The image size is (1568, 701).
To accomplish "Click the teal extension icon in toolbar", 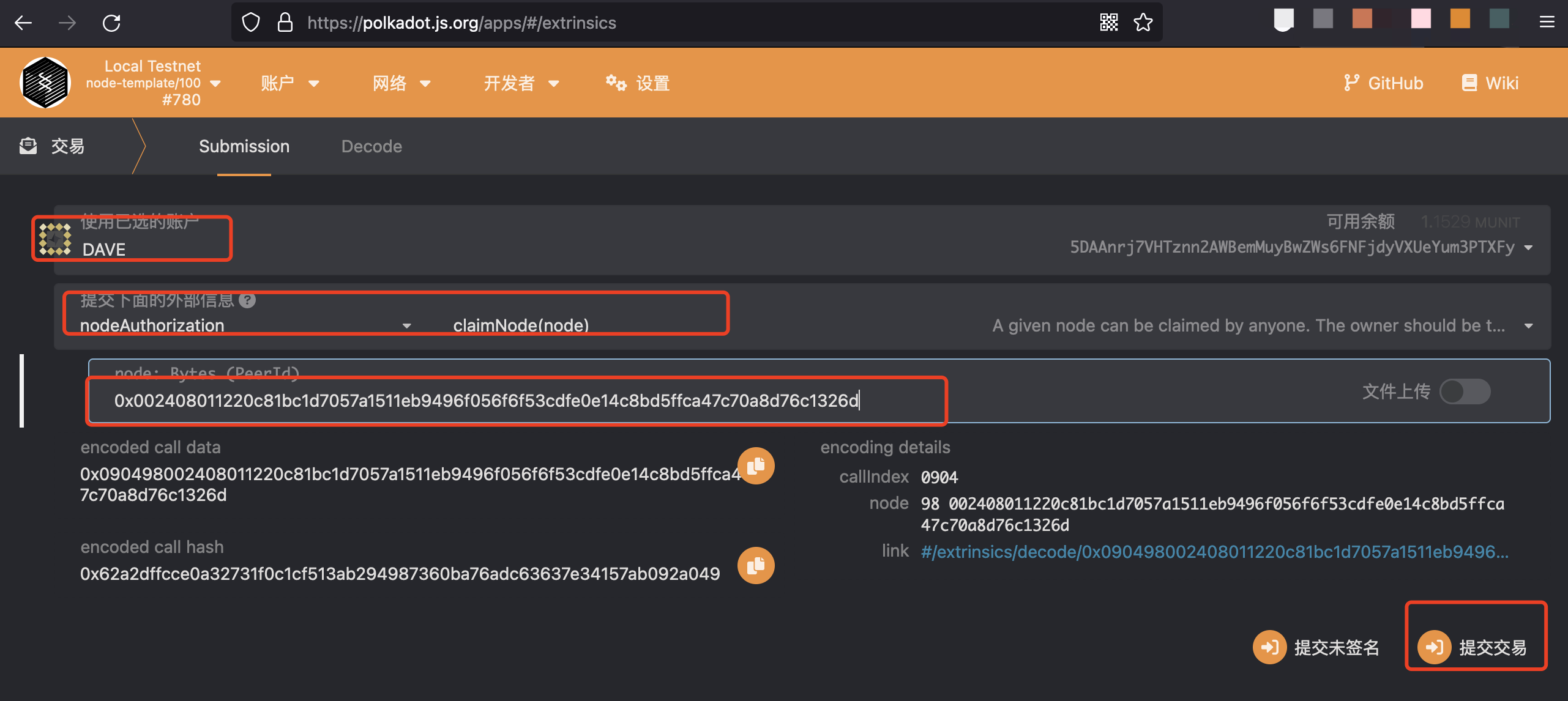I will point(1499,18).
